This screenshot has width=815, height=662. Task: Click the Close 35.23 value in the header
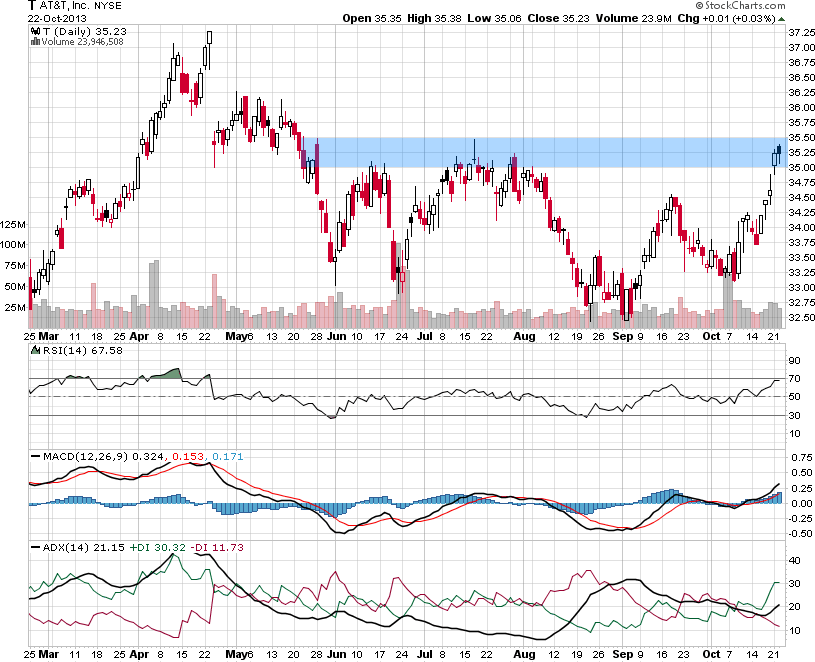click(559, 18)
